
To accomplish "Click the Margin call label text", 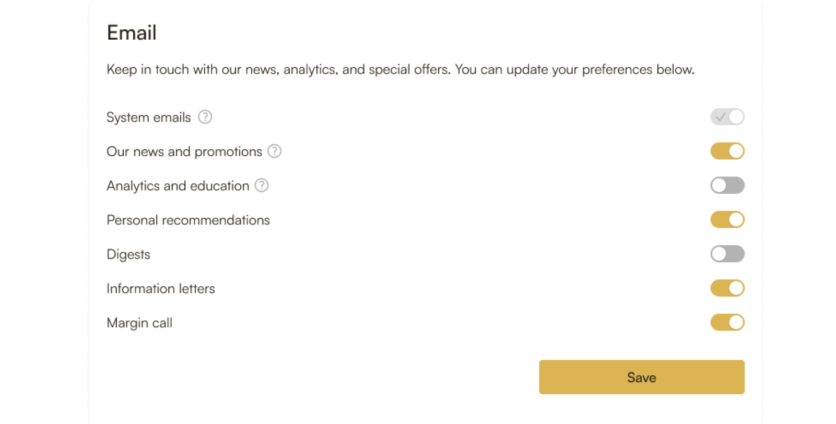I will coord(139,323).
